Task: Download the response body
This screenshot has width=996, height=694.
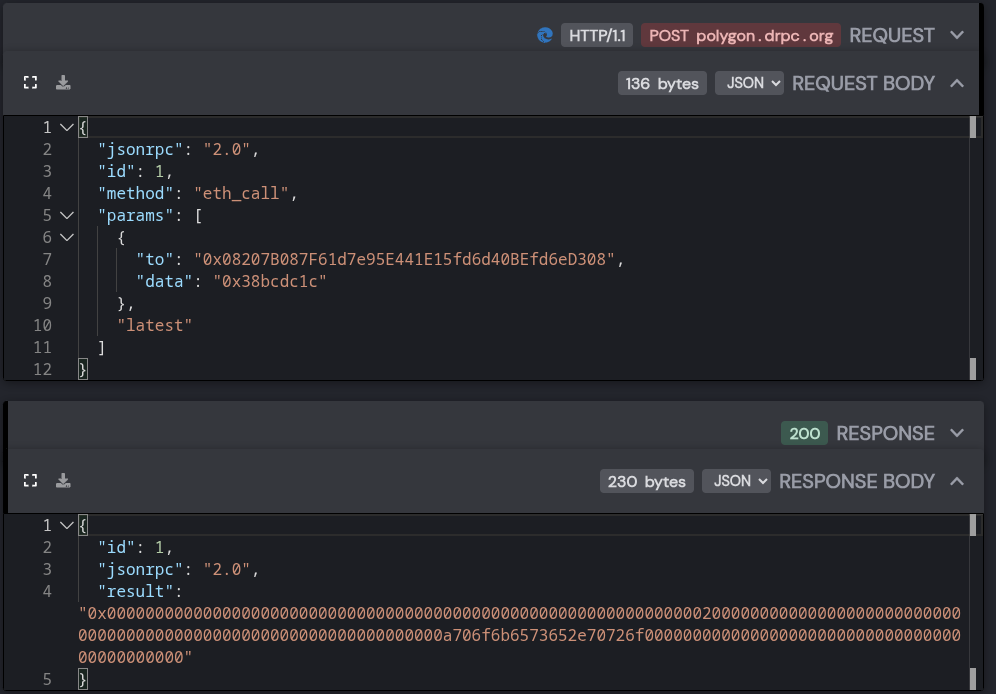Action: click(63, 481)
